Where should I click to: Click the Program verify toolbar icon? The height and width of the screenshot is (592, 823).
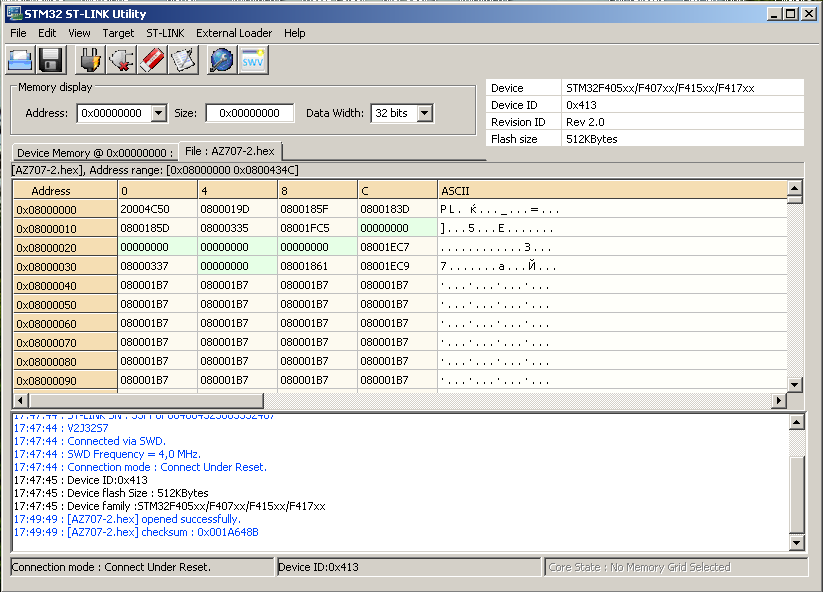(x=181, y=60)
